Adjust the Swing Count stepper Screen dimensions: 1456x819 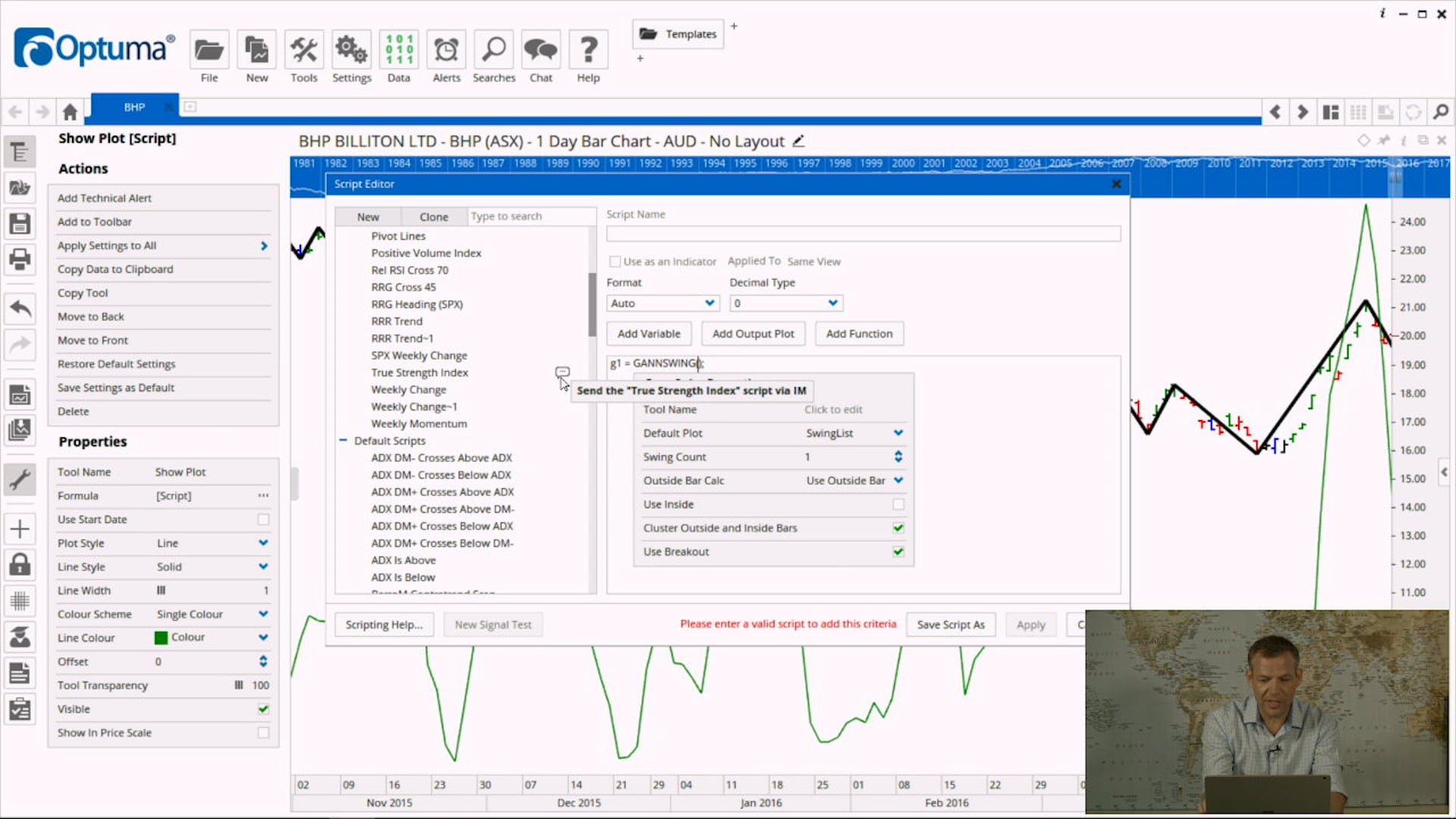(899, 457)
